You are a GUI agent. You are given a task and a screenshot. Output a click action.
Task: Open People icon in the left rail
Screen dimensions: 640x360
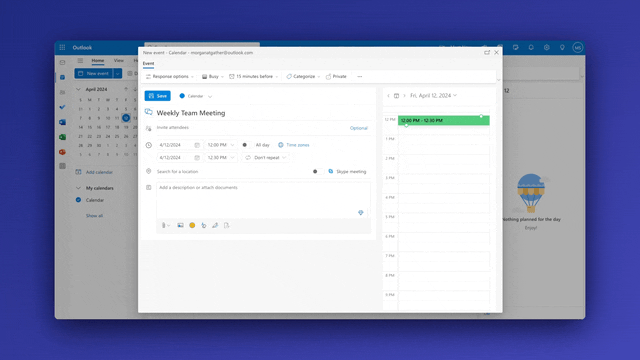[62, 92]
